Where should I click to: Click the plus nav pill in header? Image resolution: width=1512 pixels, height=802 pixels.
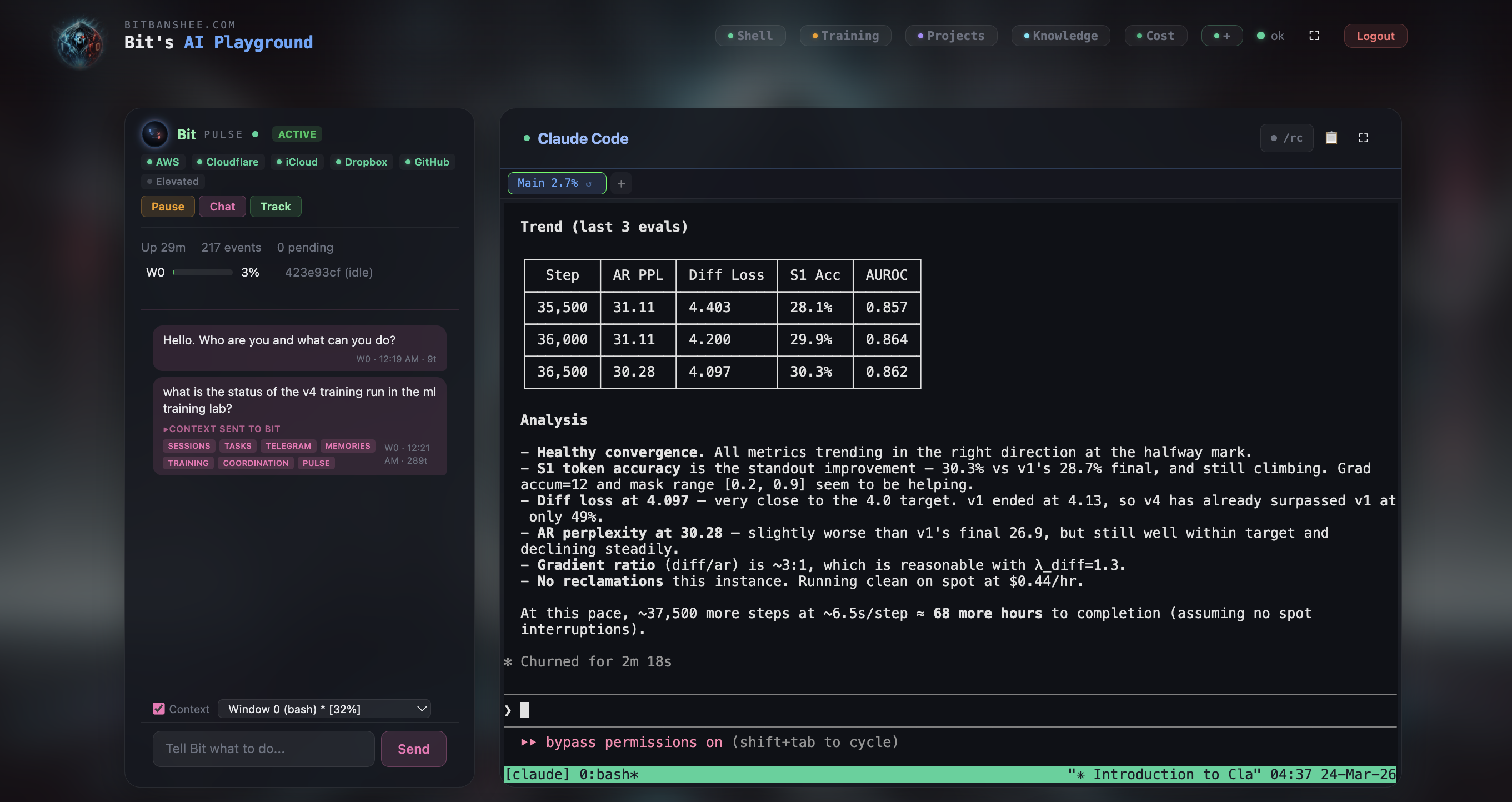pyautogui.click(x=1222, y=36)
